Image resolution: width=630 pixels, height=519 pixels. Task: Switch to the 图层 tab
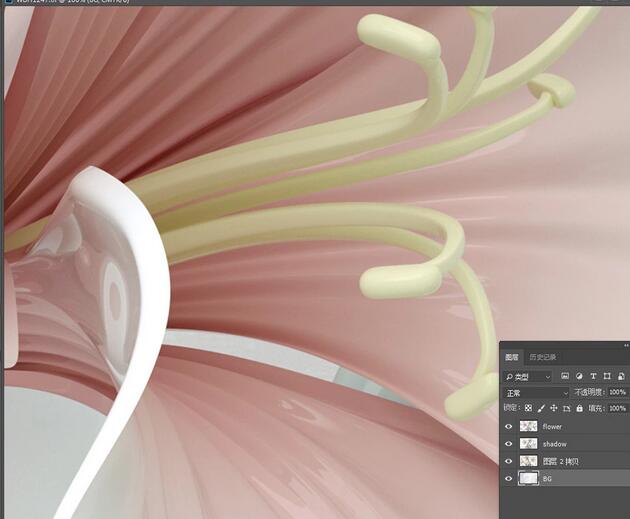[x=512, y=357]
